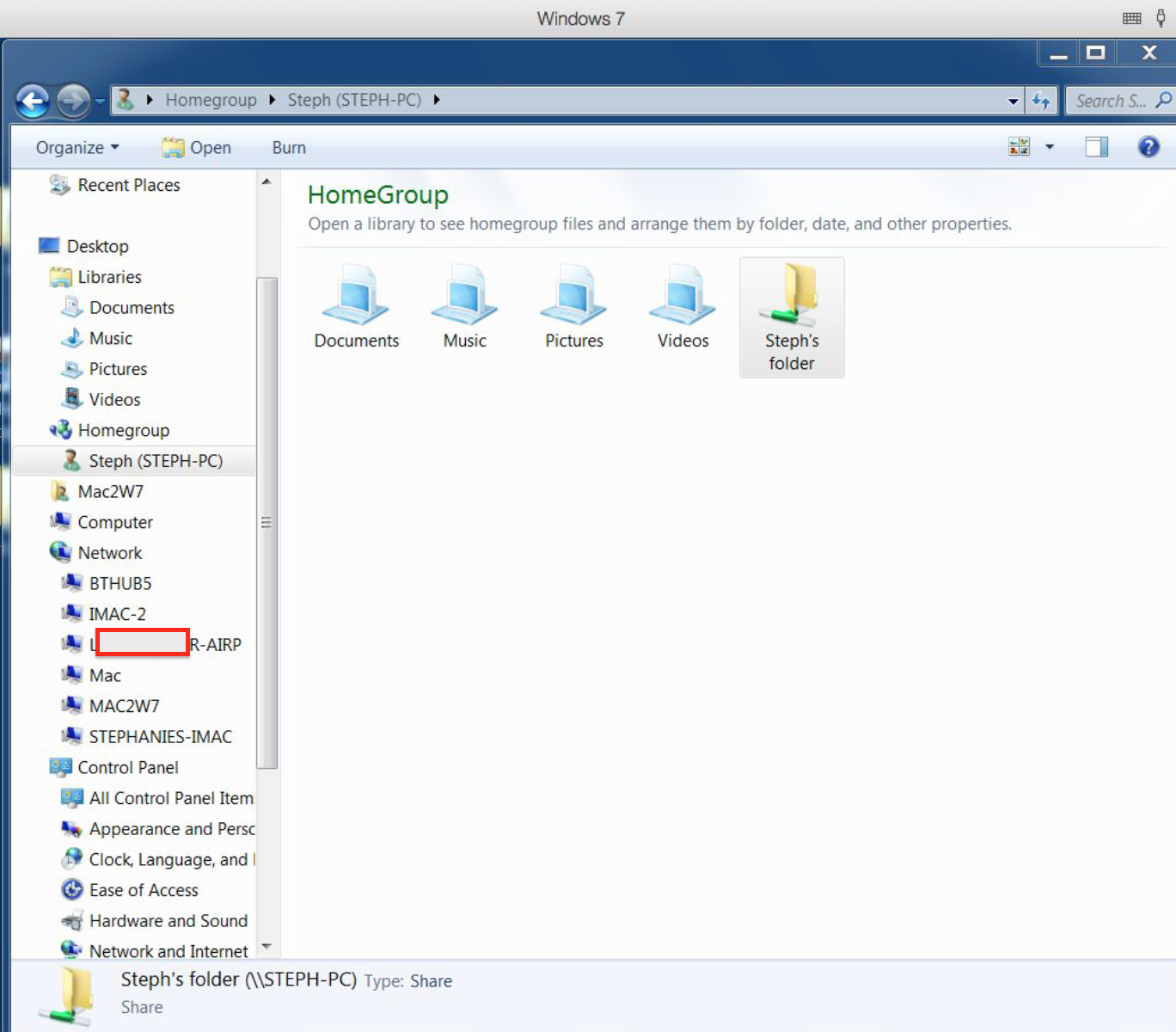Image resolution: width=1176 pixels, height=1032 pixels.
Task: Click the navigation pane scrollbar thumb
Action: (x=266, y=523)
